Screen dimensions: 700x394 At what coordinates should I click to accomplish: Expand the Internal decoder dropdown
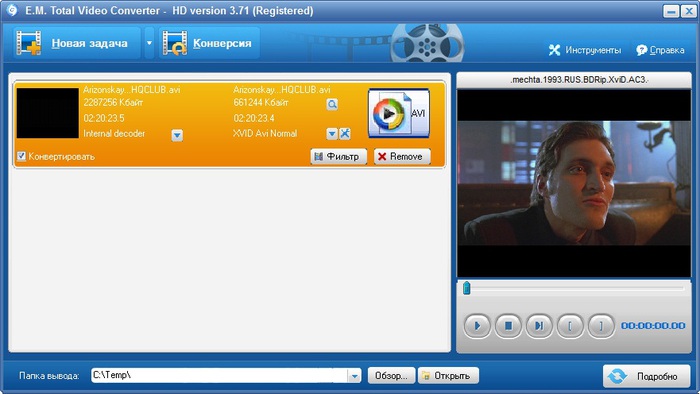coord(177,135)
